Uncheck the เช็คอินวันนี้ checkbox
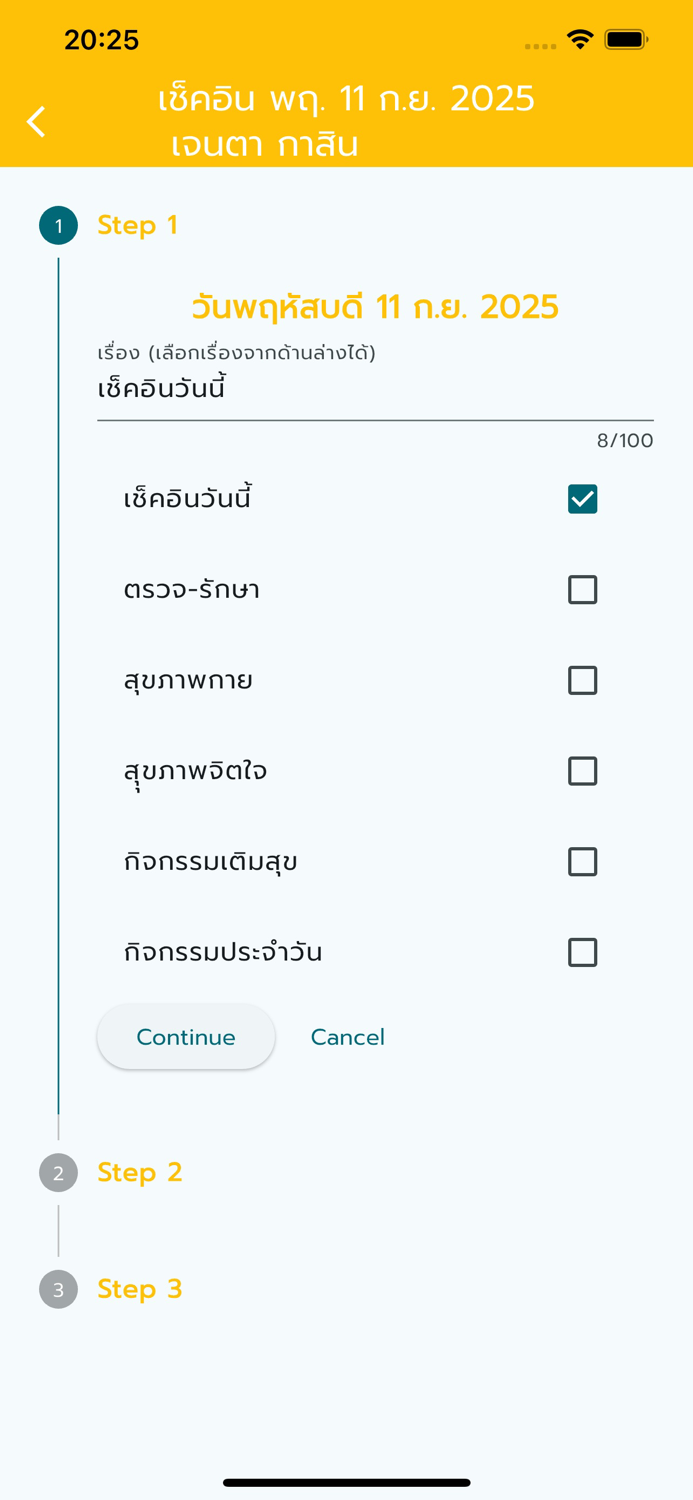This screenshot has height=1500, width=693. tap(582, 497)
